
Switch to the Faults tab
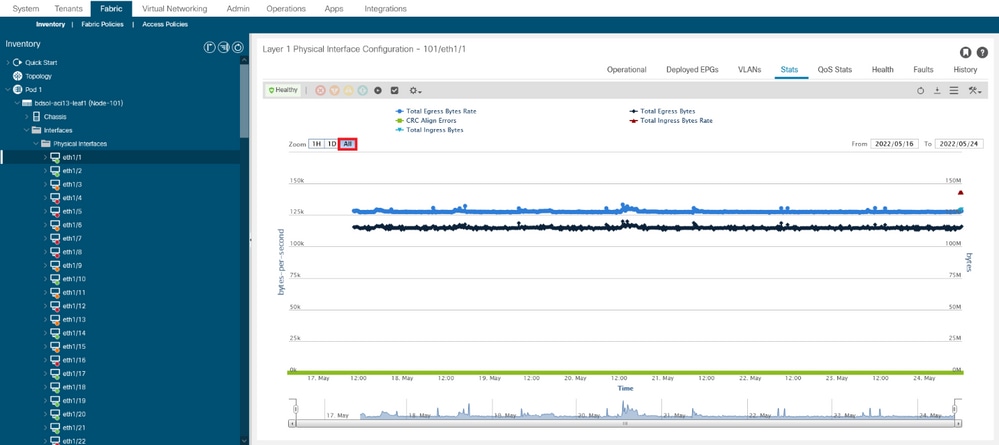(x=923, y=69)
